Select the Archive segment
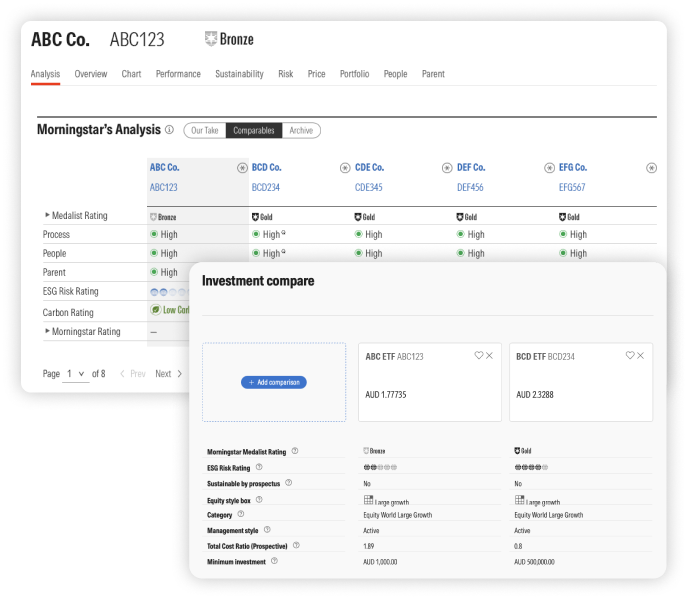This screenshot has height=599, width=688. 301,130
